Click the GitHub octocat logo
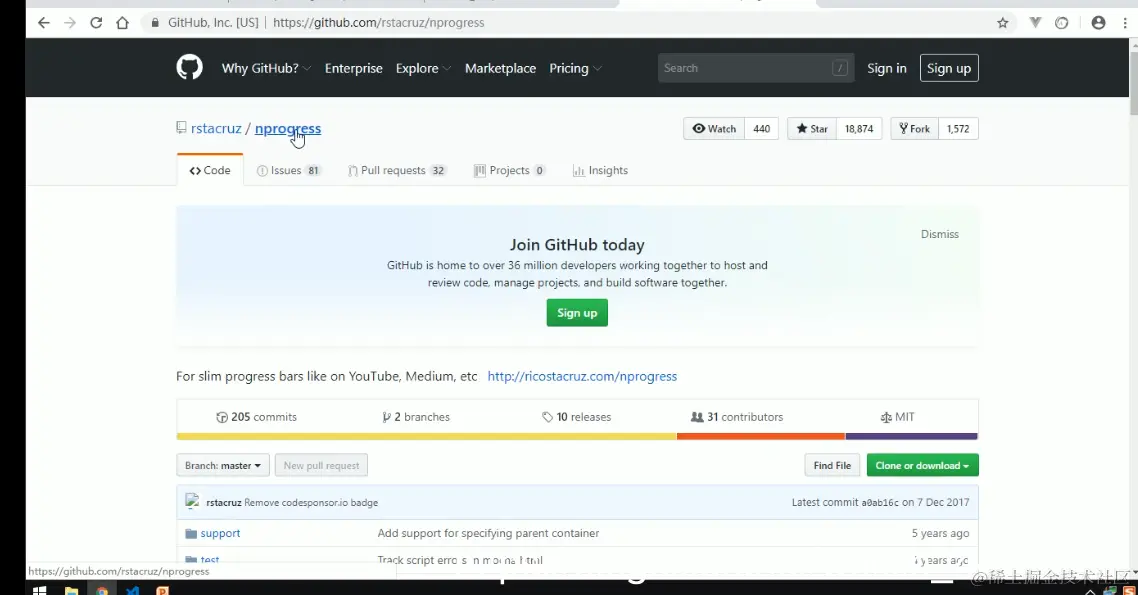1138x595 pixels. coord(189,67)
